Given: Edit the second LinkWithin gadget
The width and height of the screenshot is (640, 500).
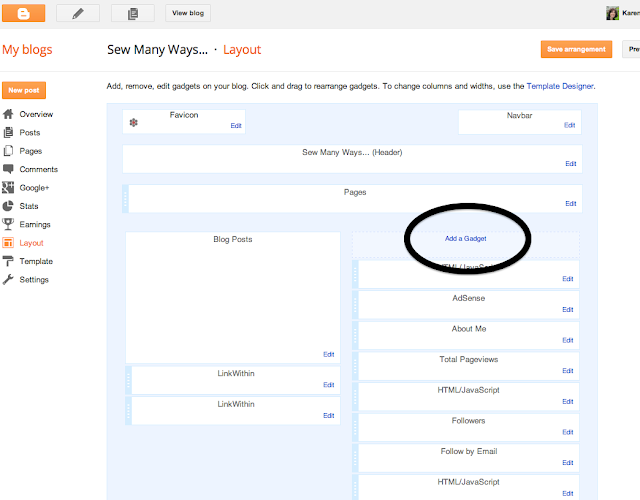Looking at the screenshot, I should (329, 416).
